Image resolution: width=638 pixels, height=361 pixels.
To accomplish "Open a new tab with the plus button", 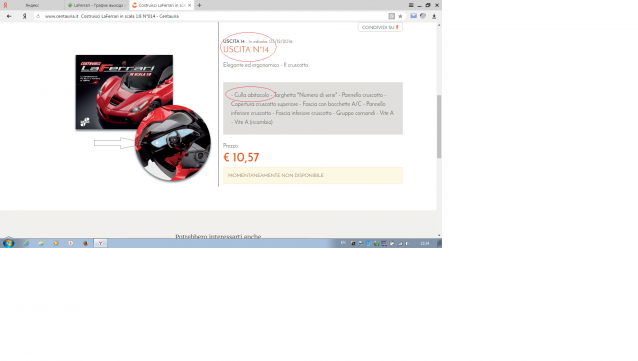I will [x=199, y=5].
